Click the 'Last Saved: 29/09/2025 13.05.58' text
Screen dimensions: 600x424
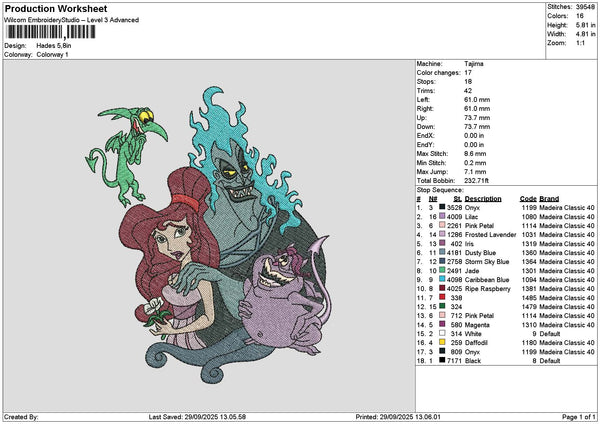tap(197, 417)
